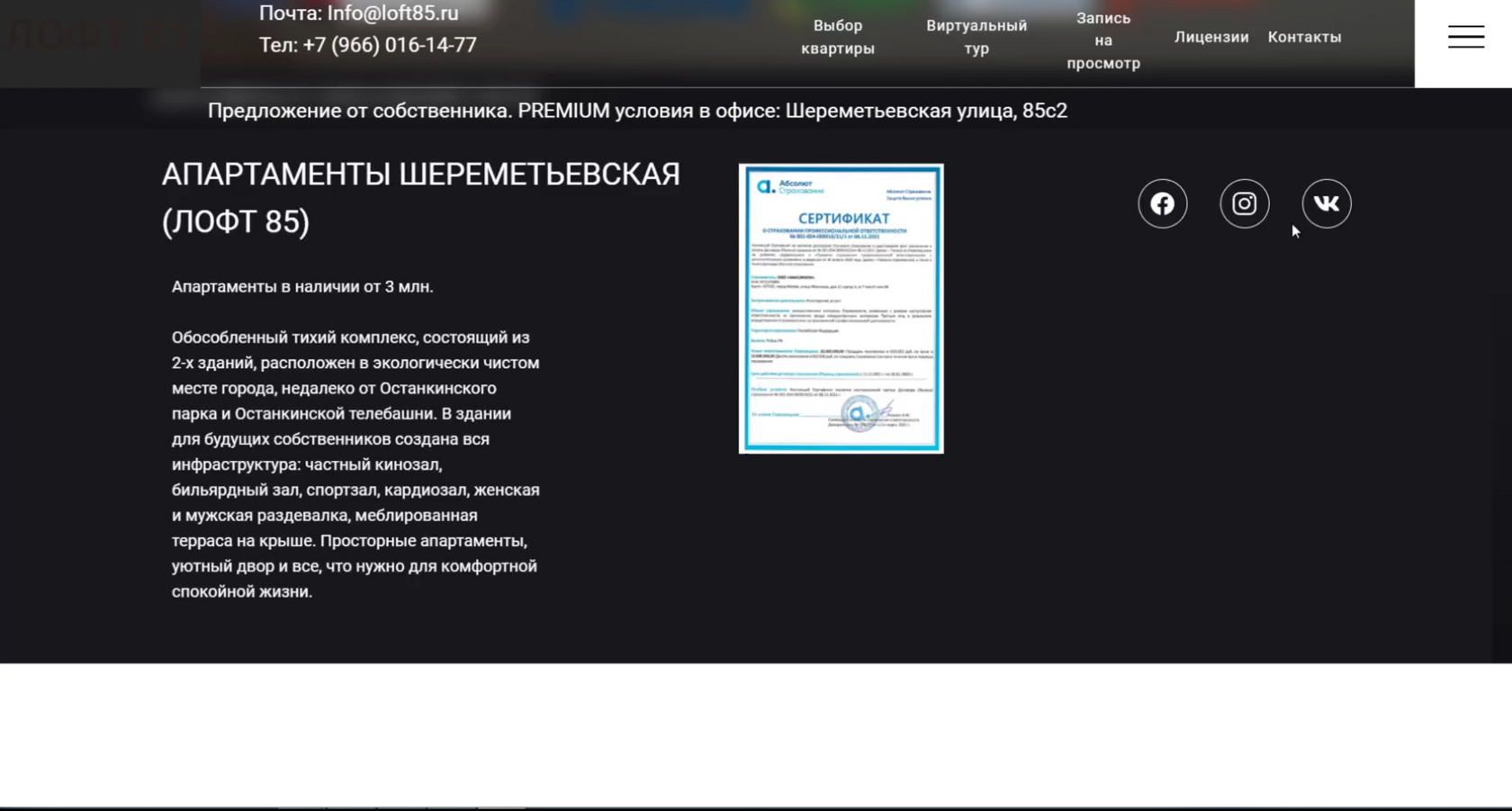The image size is (1512, 811).
Task: Select Запись на просмотр in navigation
Action: (1103, 41)
